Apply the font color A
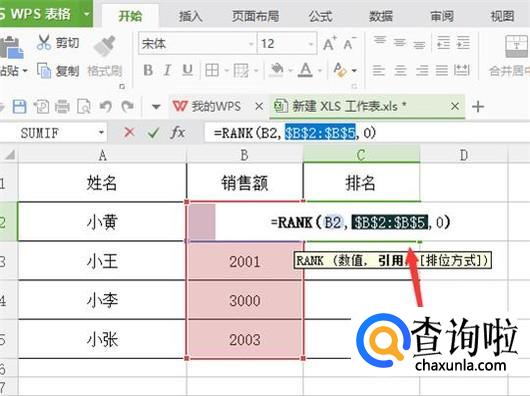This screenshot has height=396, width=530. pos(305,70)
